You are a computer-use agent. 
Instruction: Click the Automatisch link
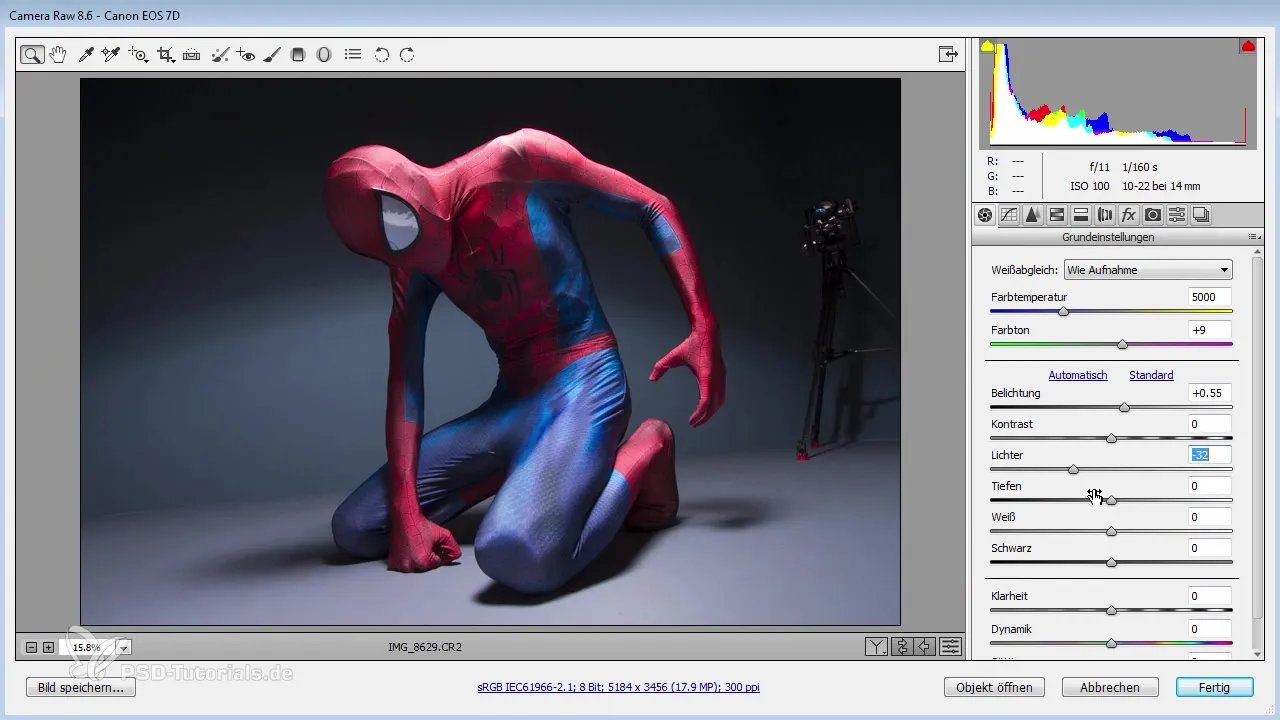[1078, 375]
